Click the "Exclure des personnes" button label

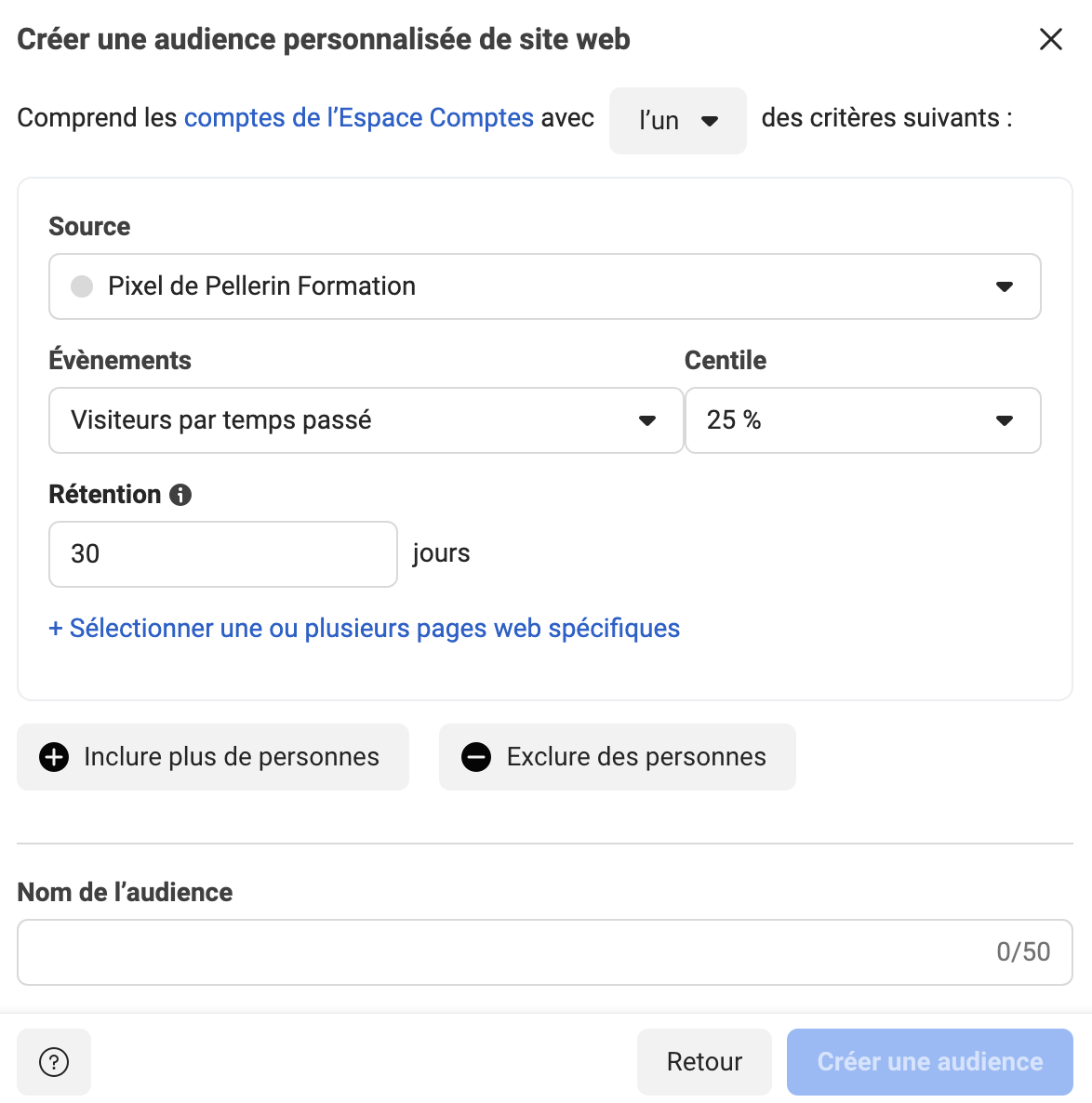636,757
